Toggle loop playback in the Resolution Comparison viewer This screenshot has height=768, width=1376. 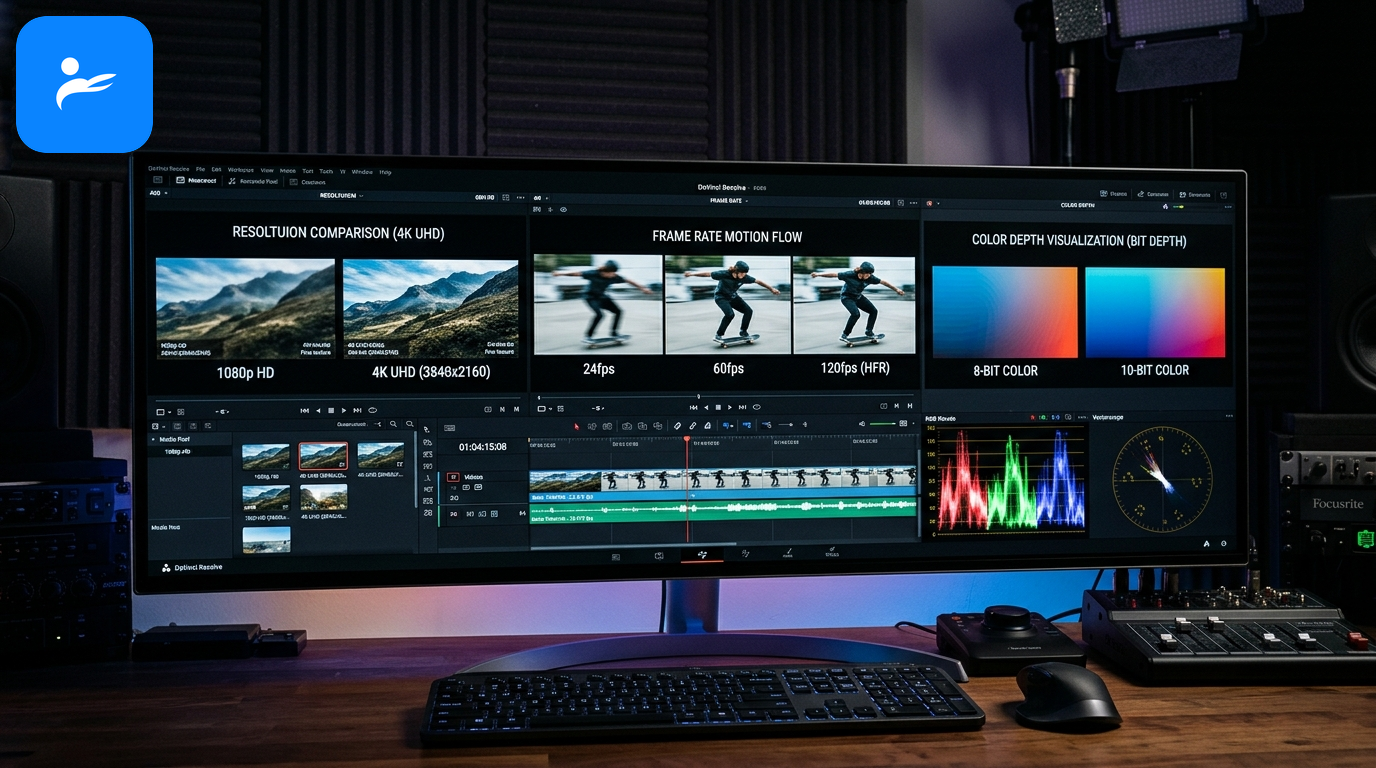click(372, 410)
